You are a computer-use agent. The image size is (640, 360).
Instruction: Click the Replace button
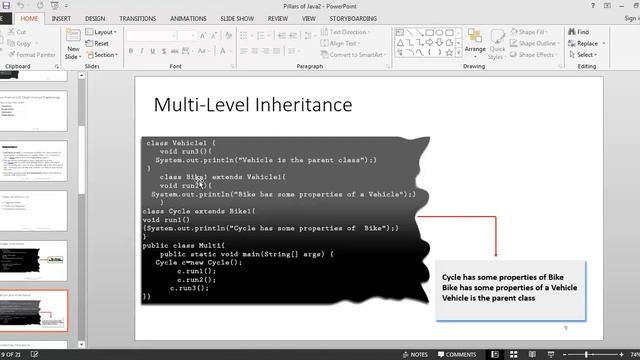click(x=586, y=43)
